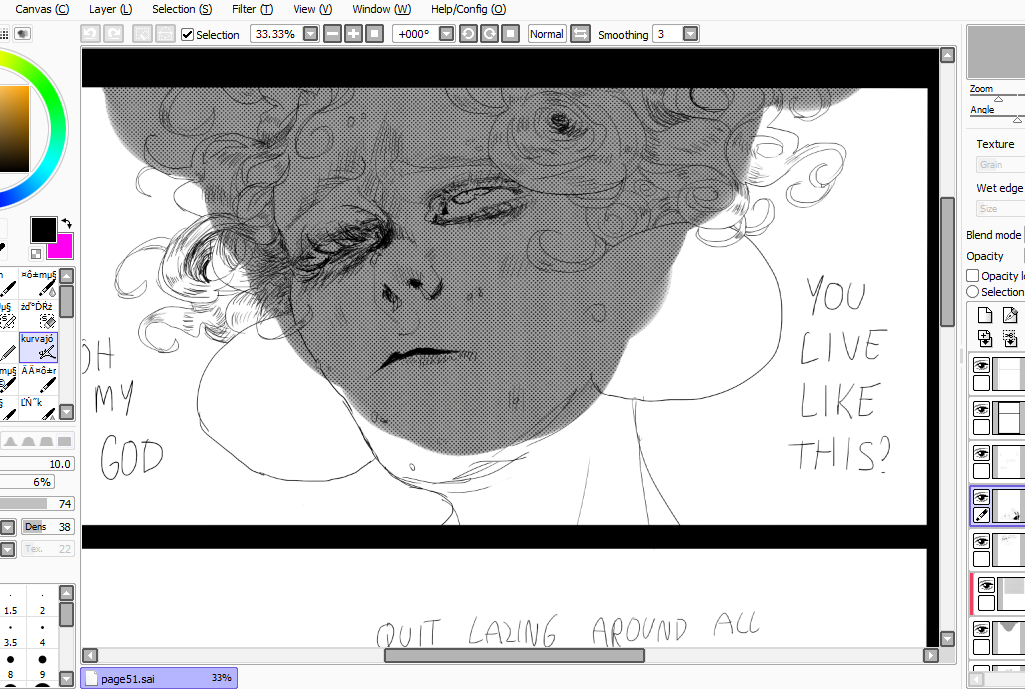
Task: Click the zoom in plus button
Action: click(353, 34)
